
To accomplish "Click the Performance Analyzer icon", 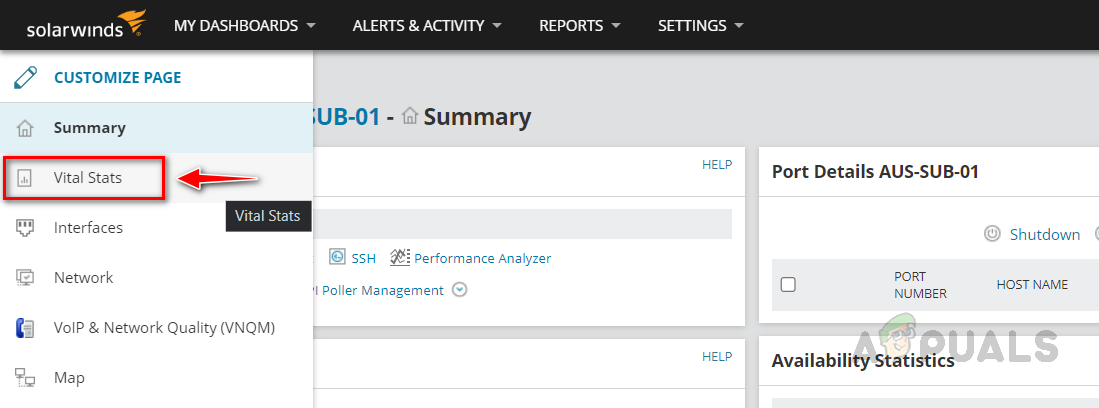I will click(x=400, y=257).
